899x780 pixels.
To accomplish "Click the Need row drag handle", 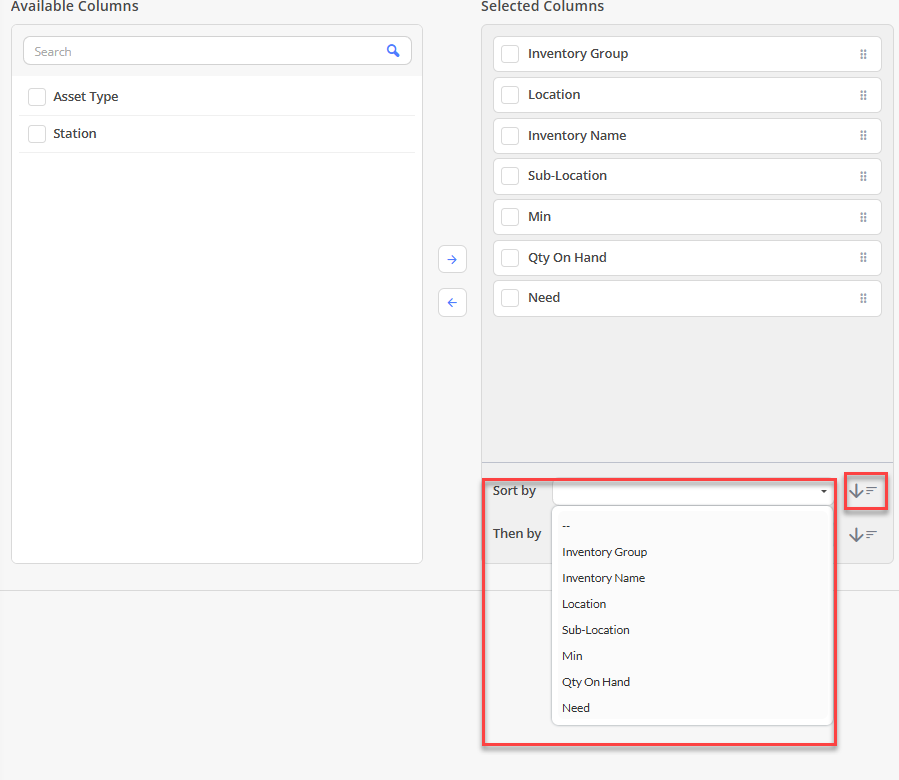I will (863, 298).
